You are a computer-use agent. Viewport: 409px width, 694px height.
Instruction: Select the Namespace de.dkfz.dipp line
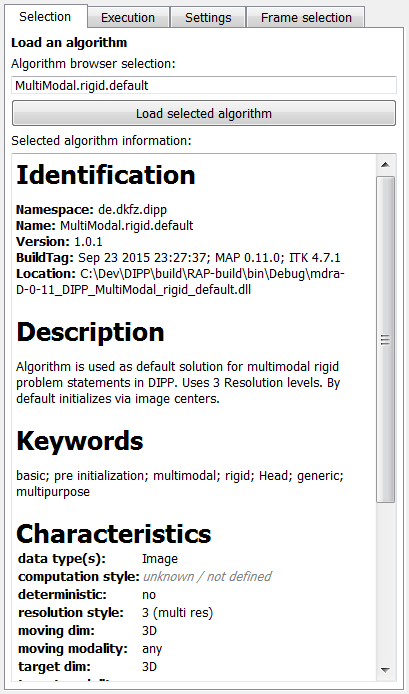[x=92, y=209]
